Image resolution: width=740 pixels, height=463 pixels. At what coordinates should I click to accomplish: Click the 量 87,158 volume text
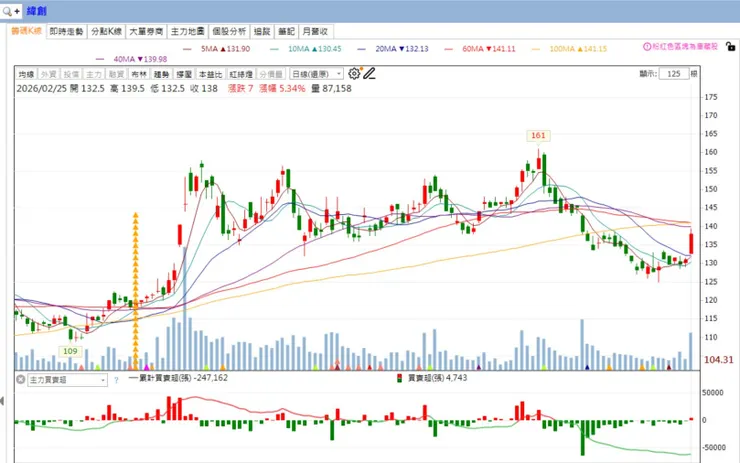[331, 88]
